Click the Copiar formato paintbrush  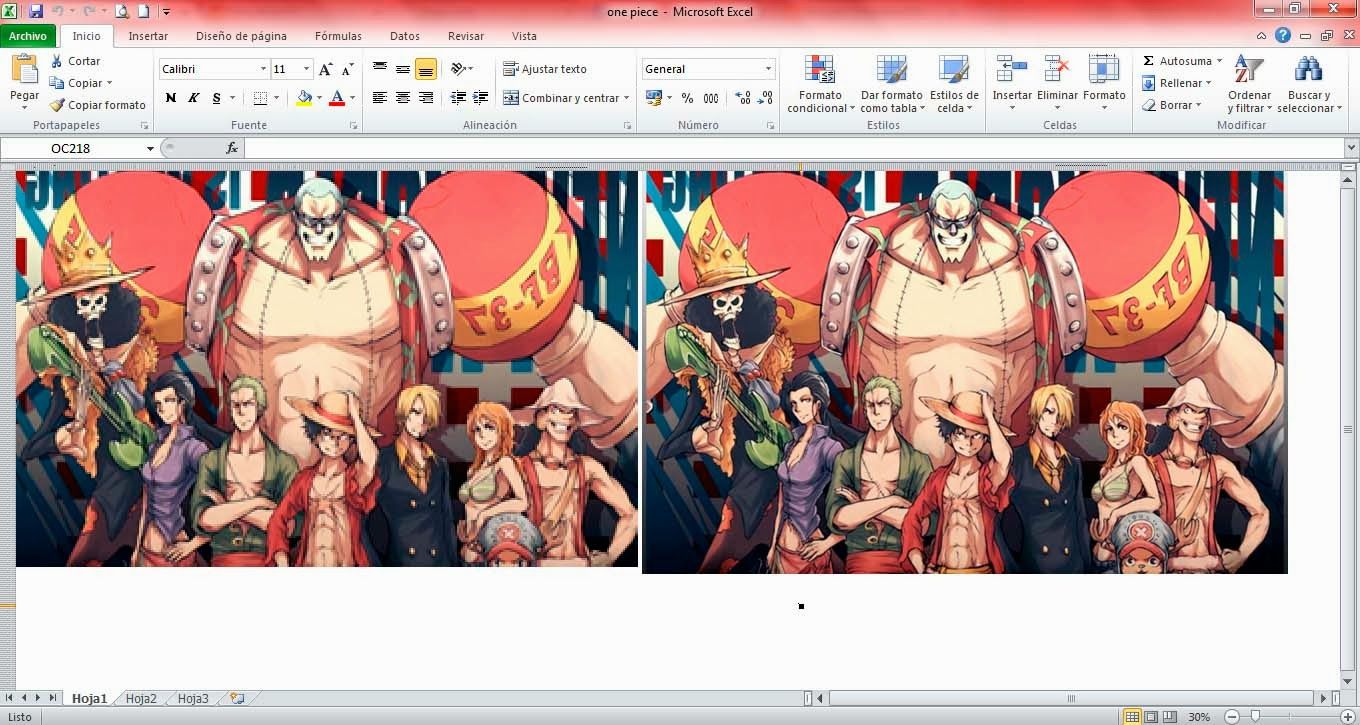pyautogui.click(x=57, y=105)
